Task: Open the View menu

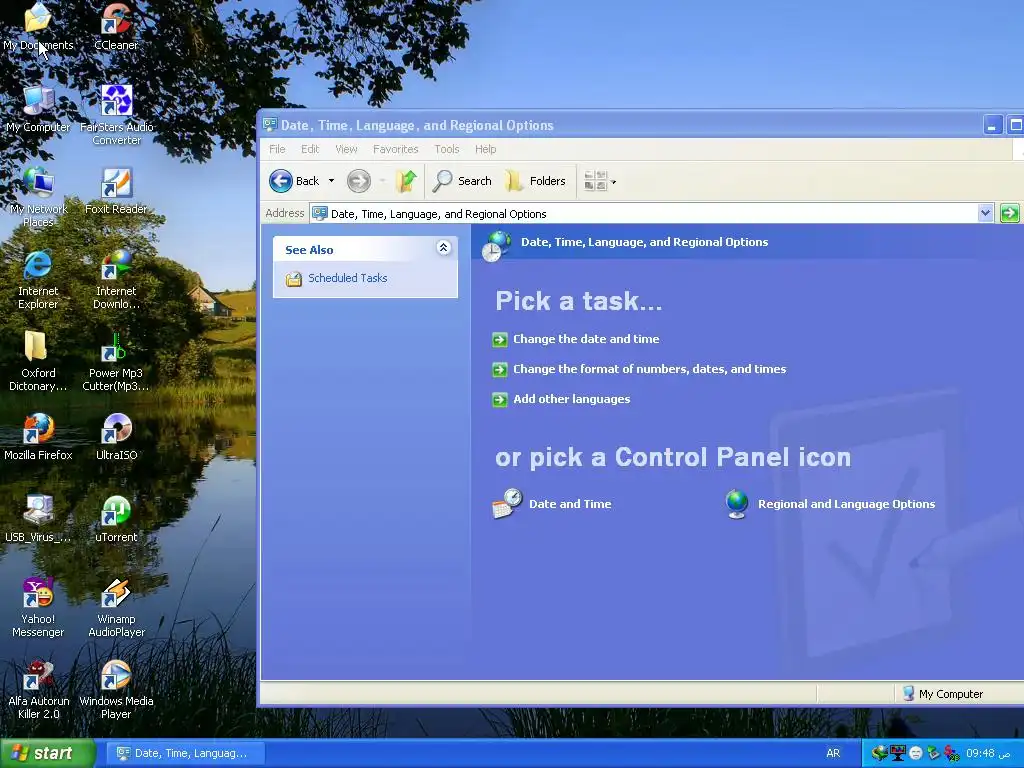Action: (x=346, y=149)
